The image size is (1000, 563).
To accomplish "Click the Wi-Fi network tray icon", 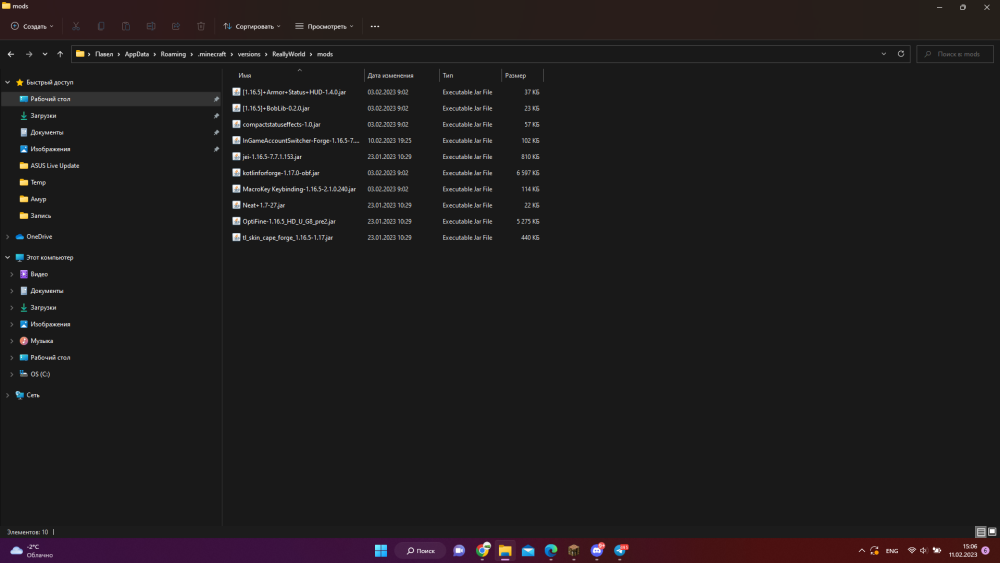I will pos(912,550).
